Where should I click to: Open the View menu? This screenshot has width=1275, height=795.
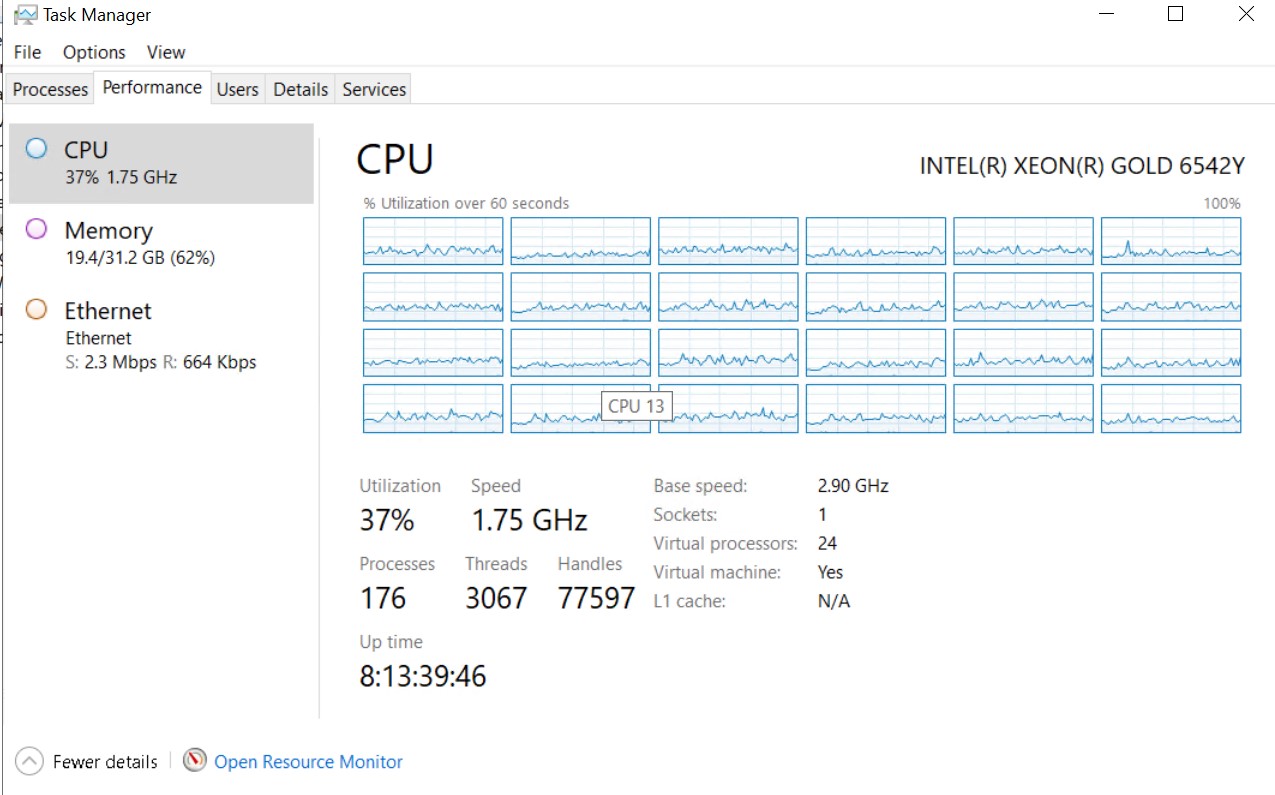pos(165,52)
